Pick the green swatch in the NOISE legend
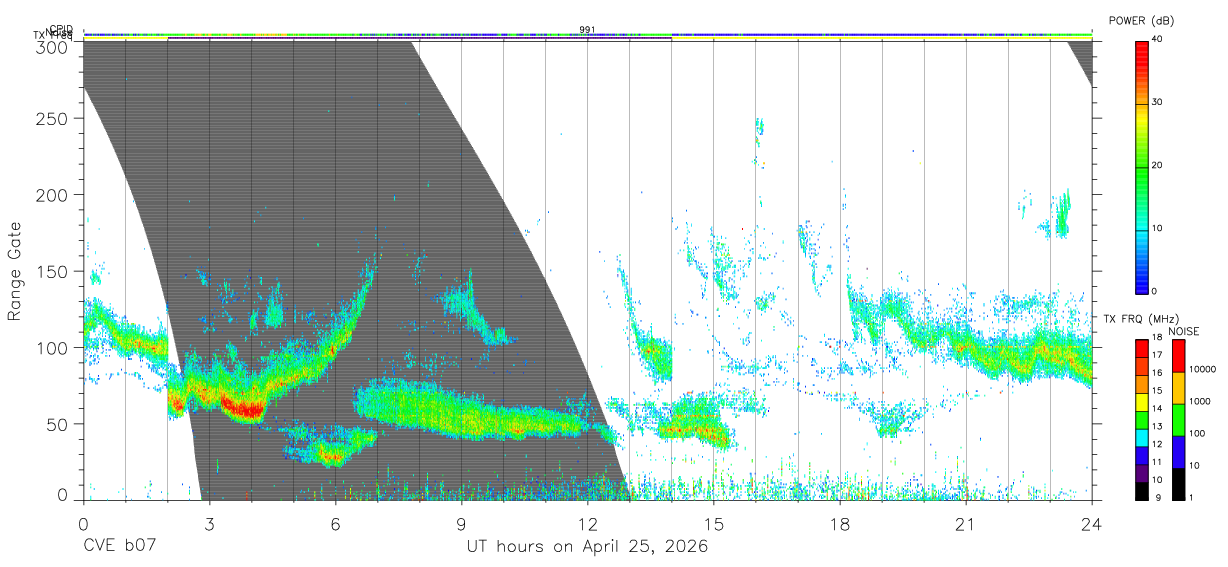This screenshot has height=567, width=1228. click(x=1177, y=419)
